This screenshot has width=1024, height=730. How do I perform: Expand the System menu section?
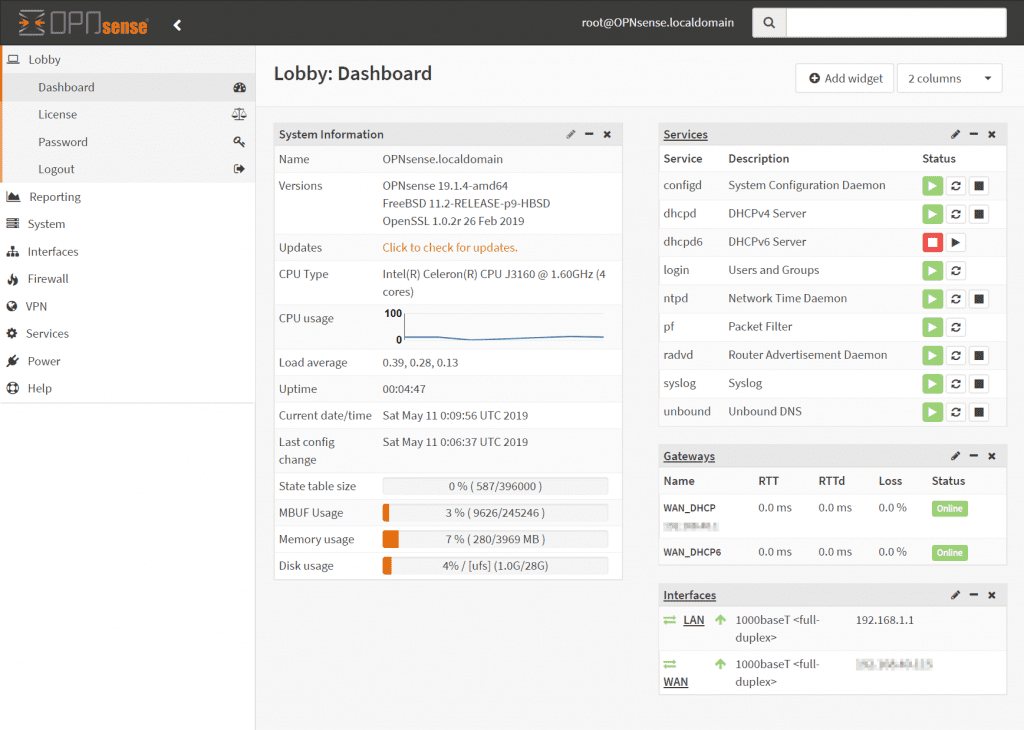click(128, 224)
